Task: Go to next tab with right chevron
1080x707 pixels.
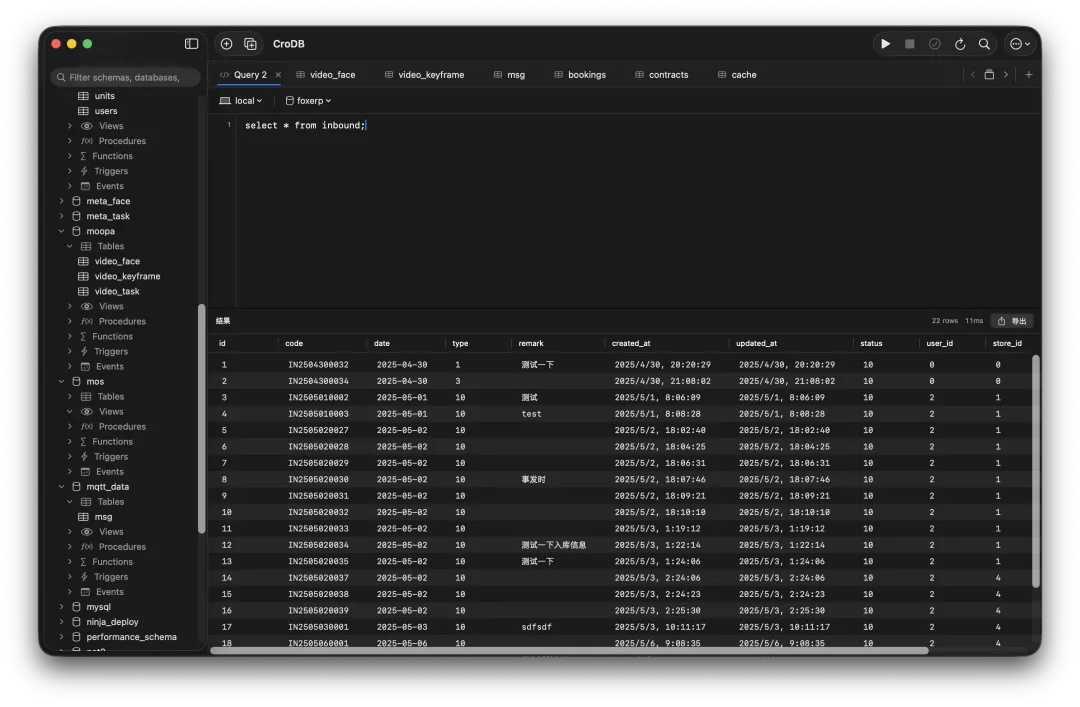Action: point(1006,74)
